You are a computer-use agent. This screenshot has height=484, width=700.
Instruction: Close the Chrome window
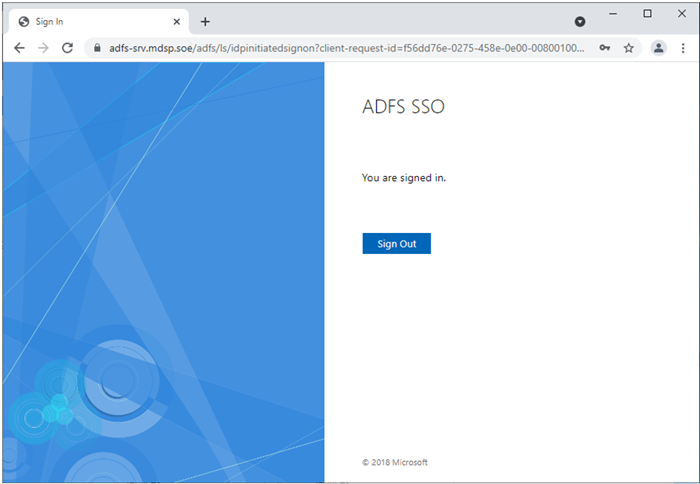682,14
